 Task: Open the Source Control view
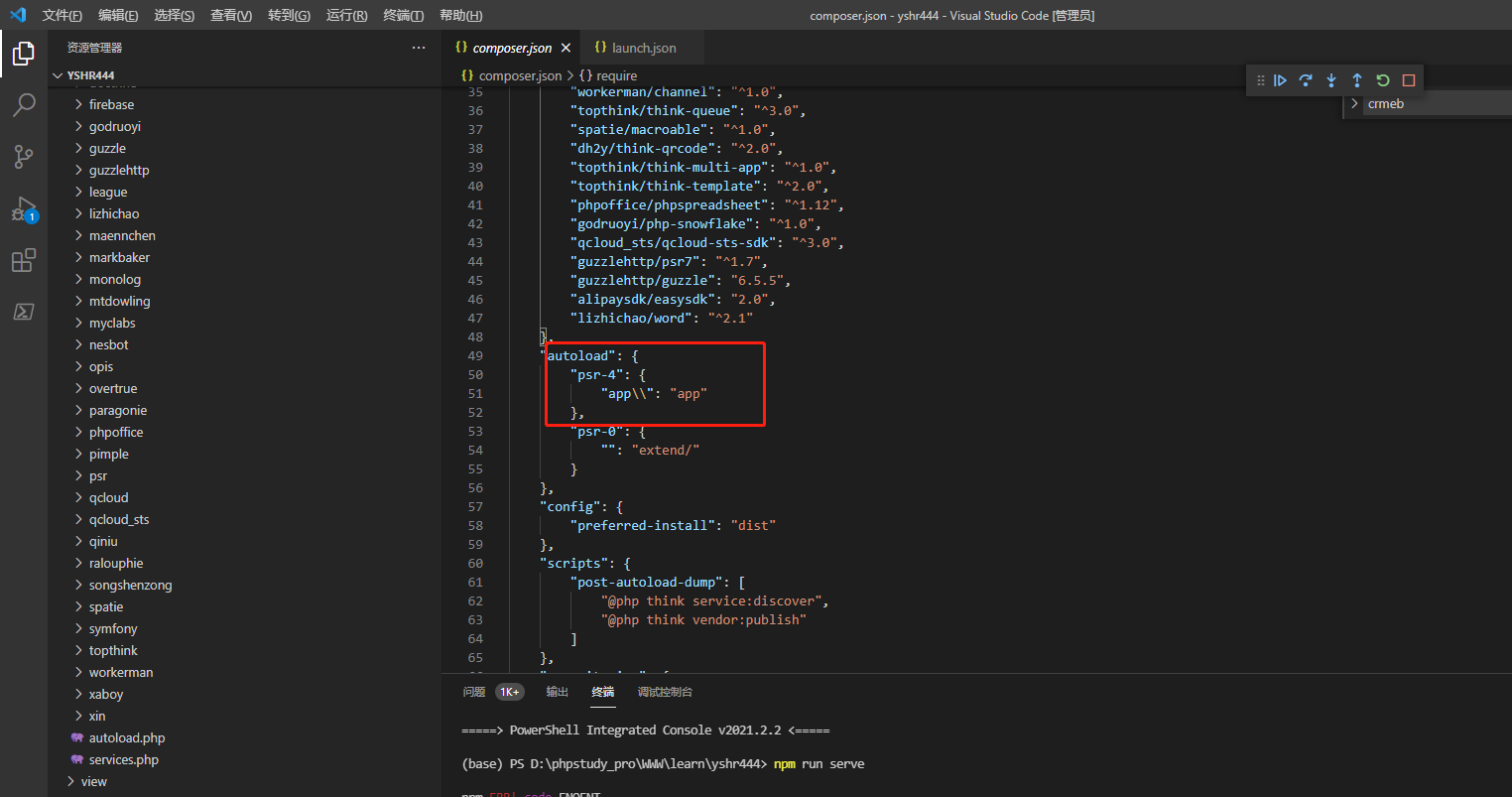[24, 156]
